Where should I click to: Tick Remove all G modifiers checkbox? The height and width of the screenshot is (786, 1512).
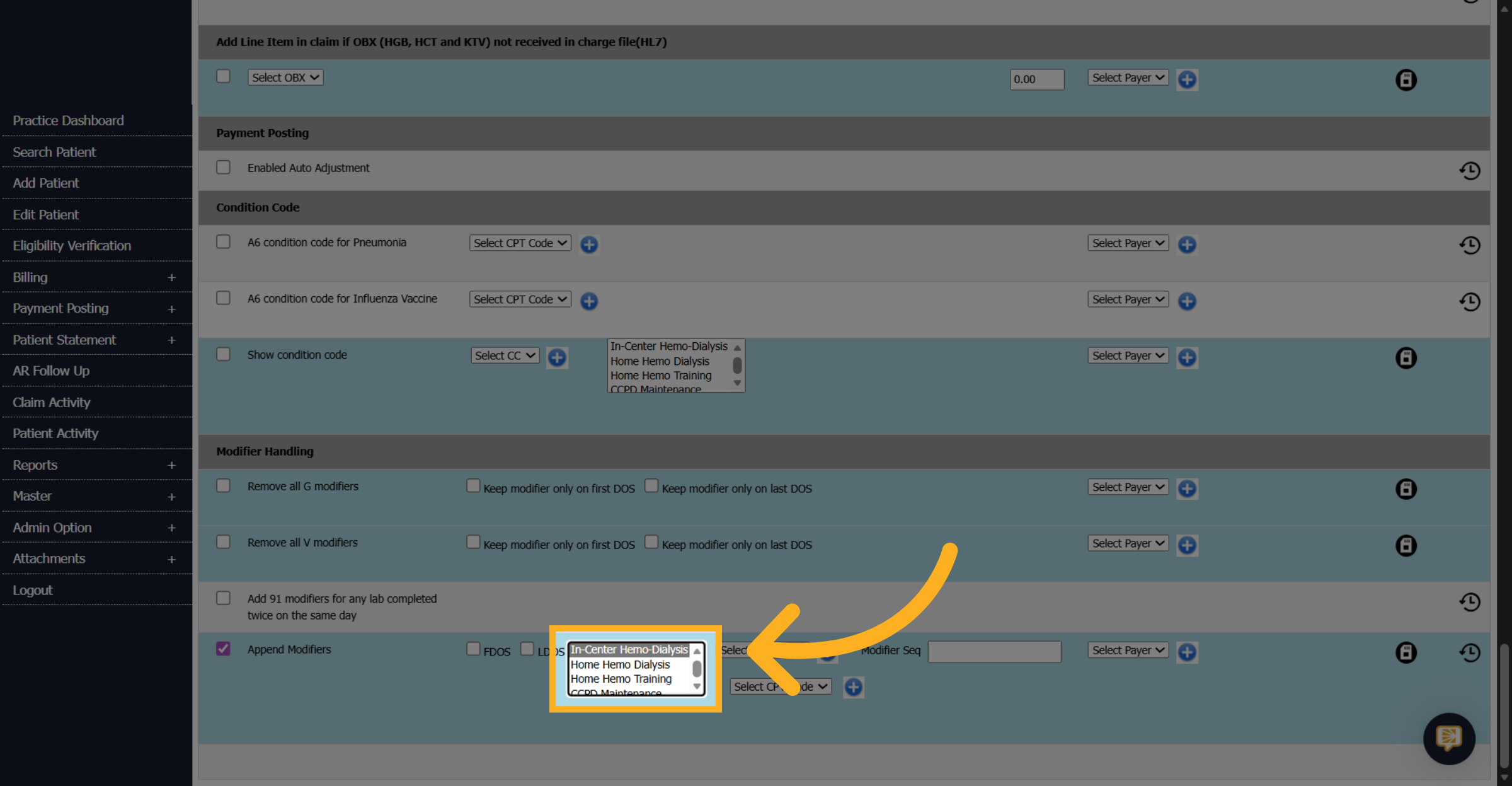pos(223,485)
